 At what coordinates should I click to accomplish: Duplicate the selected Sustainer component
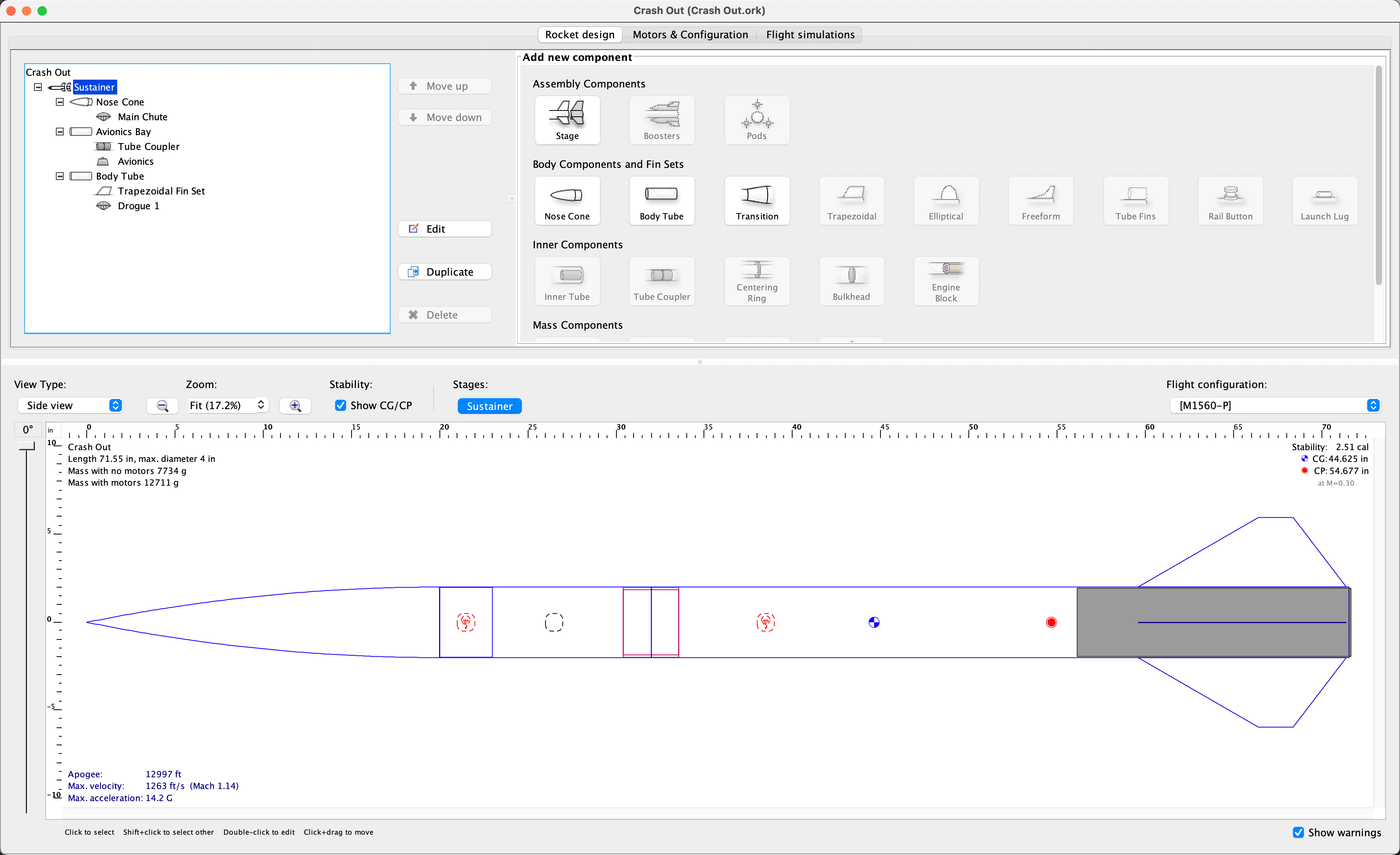[445, 271]
